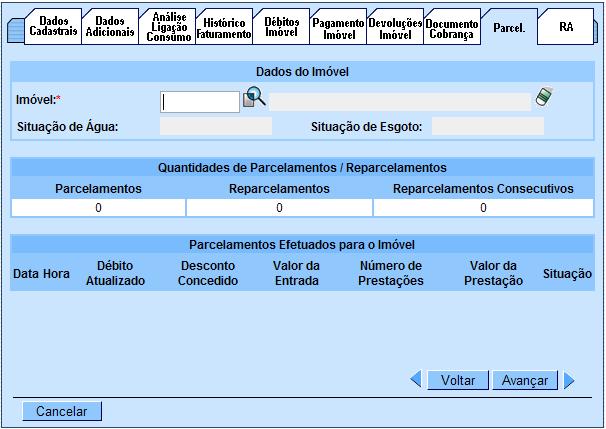Click the Reparcelamentos Consecutivos count cell
The width and height of the screenshot is (606, 429).
point(483,208)
